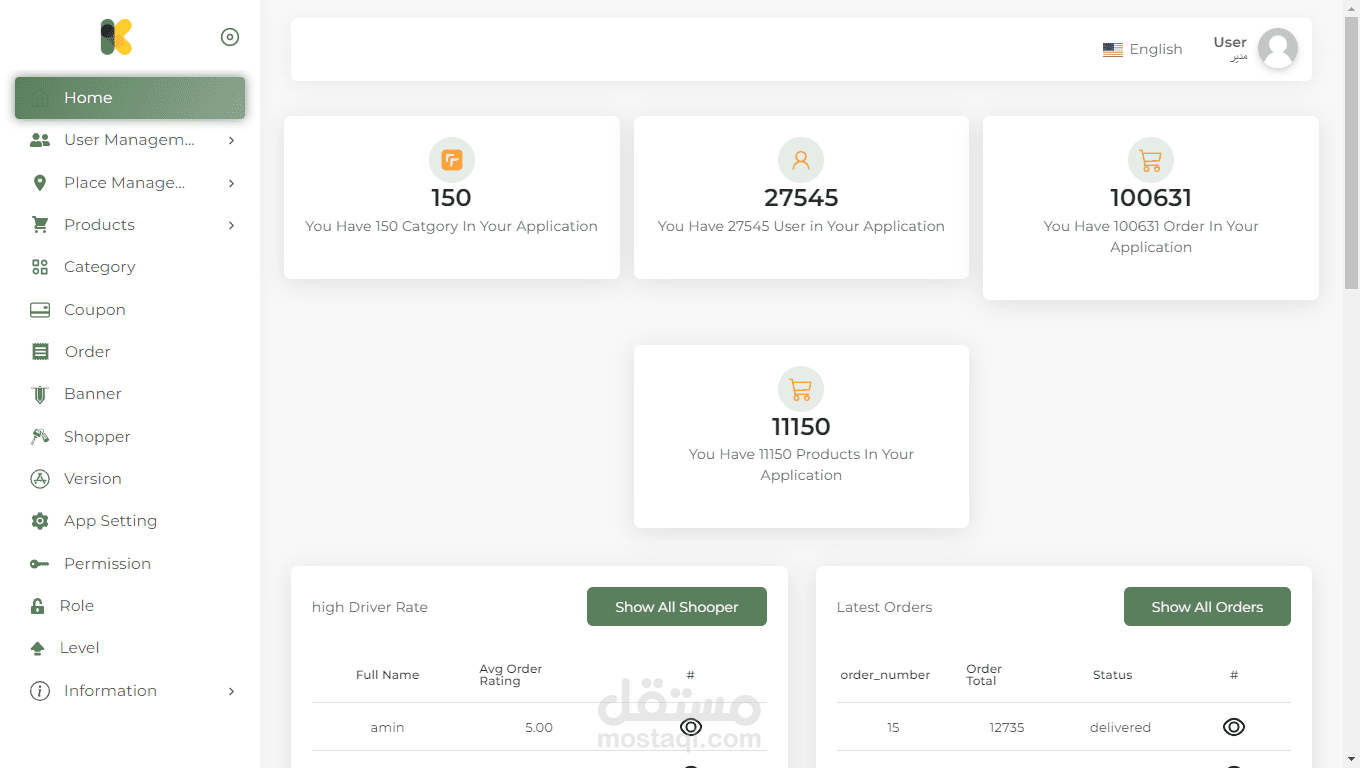
Task: Open the Coupon menu item
Action: 130,310
